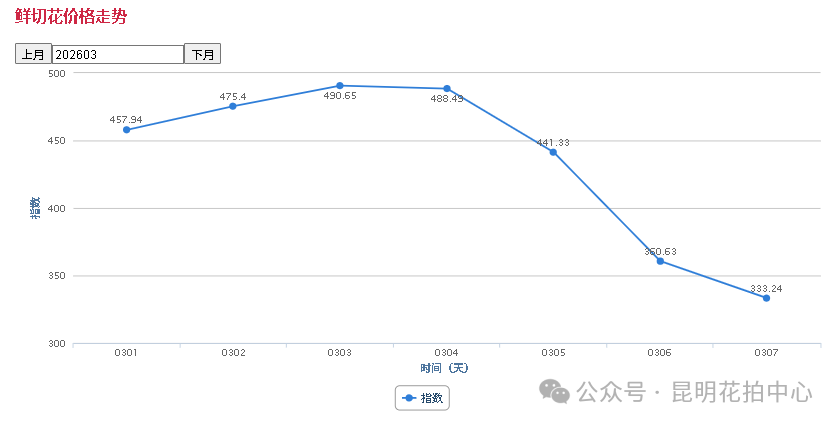The image size is (840, 426).
Task: Focus the 202603 month input field
Action: click(117, 54)
